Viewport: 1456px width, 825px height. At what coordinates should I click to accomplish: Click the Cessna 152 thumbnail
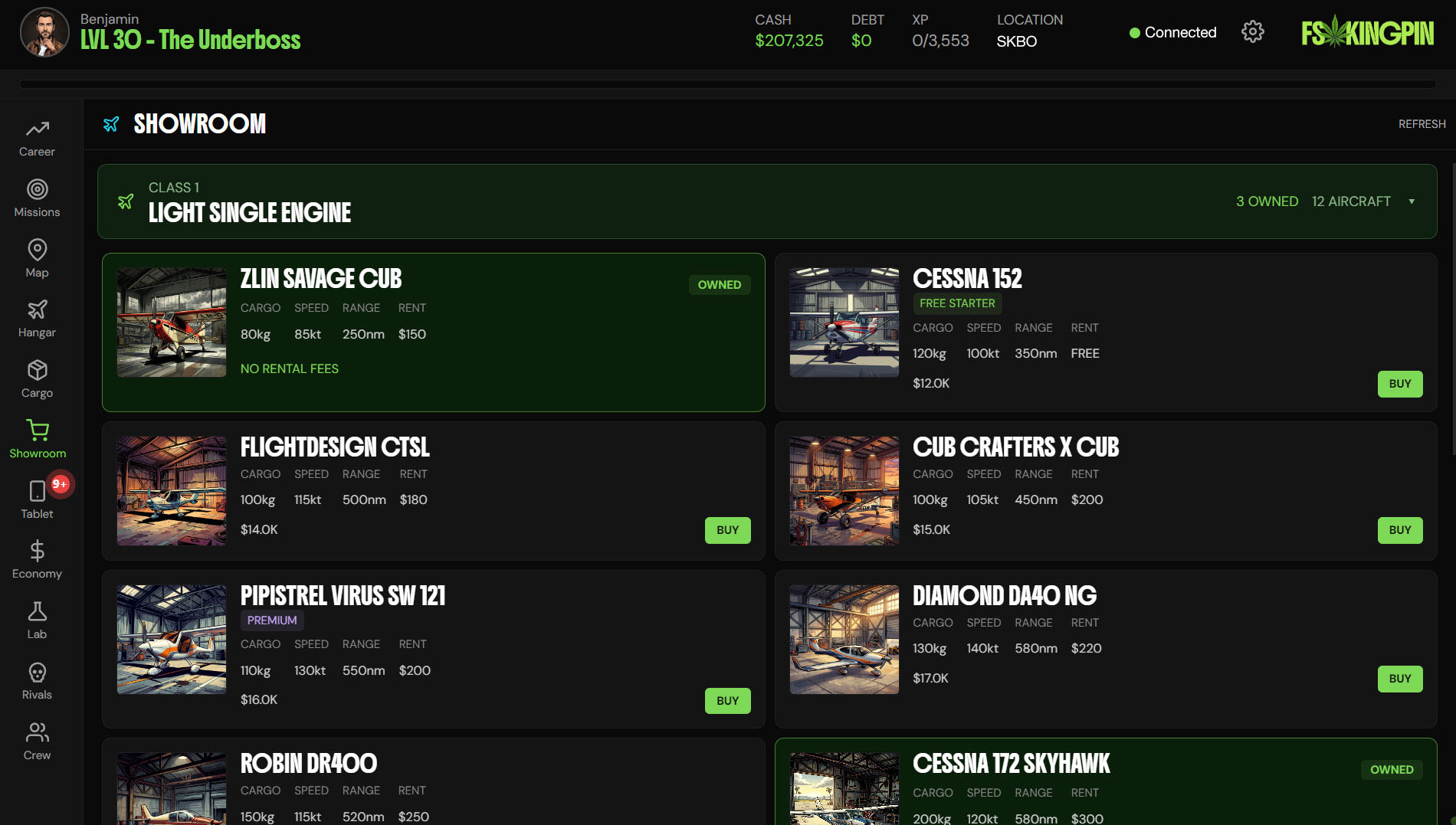coord(844,322)
